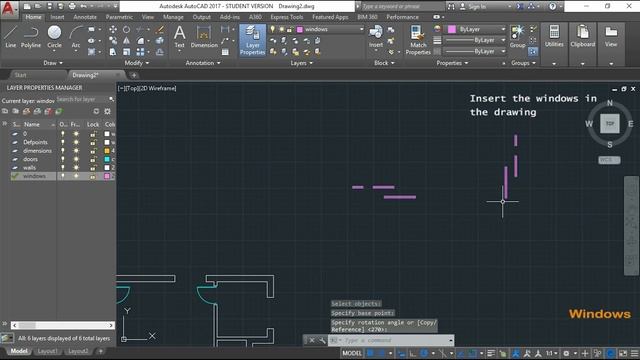Toggle the MODEL space button in status bar
The height and width of the screenshot is (360, 640).
pos(352,353)
